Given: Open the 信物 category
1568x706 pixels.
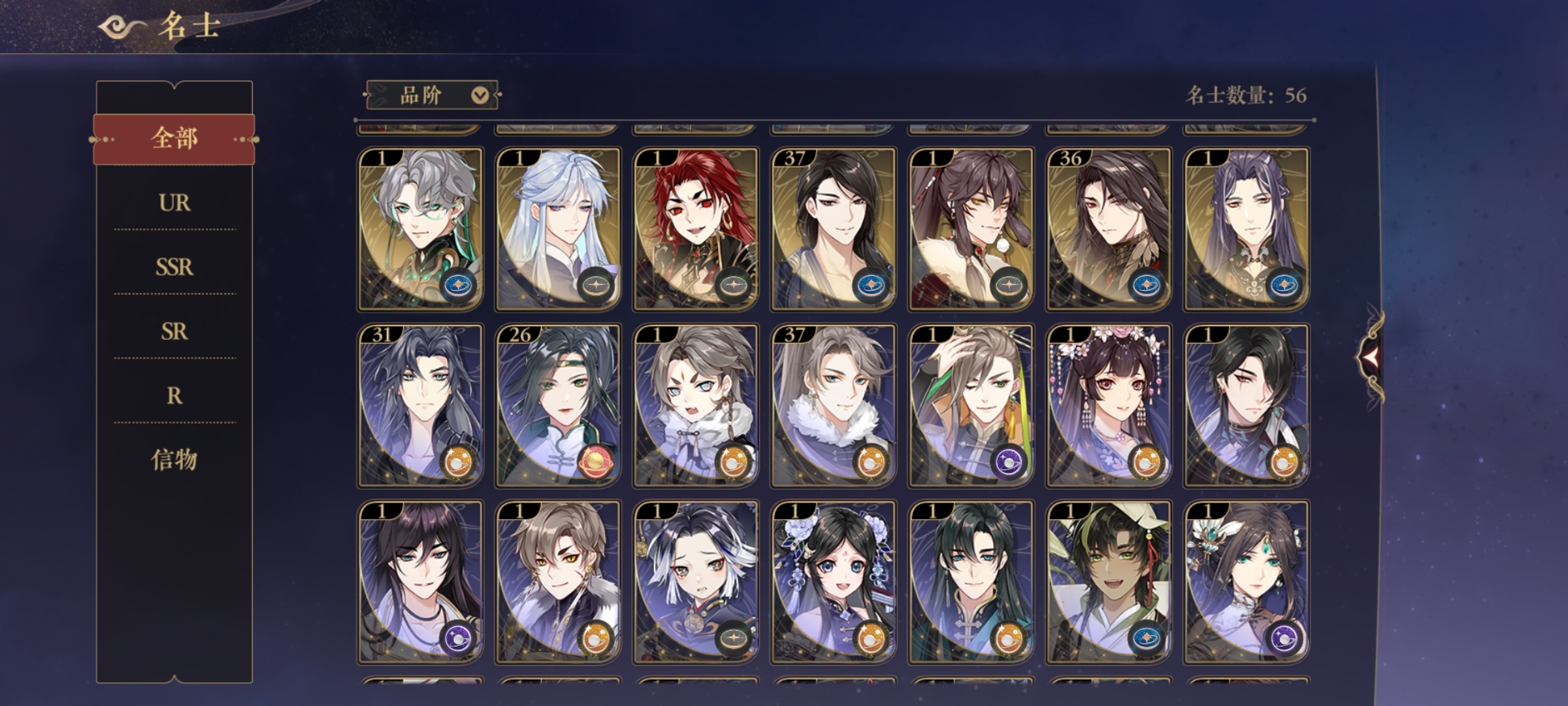Looking at the screenshot, I should (x=174, y=460).
